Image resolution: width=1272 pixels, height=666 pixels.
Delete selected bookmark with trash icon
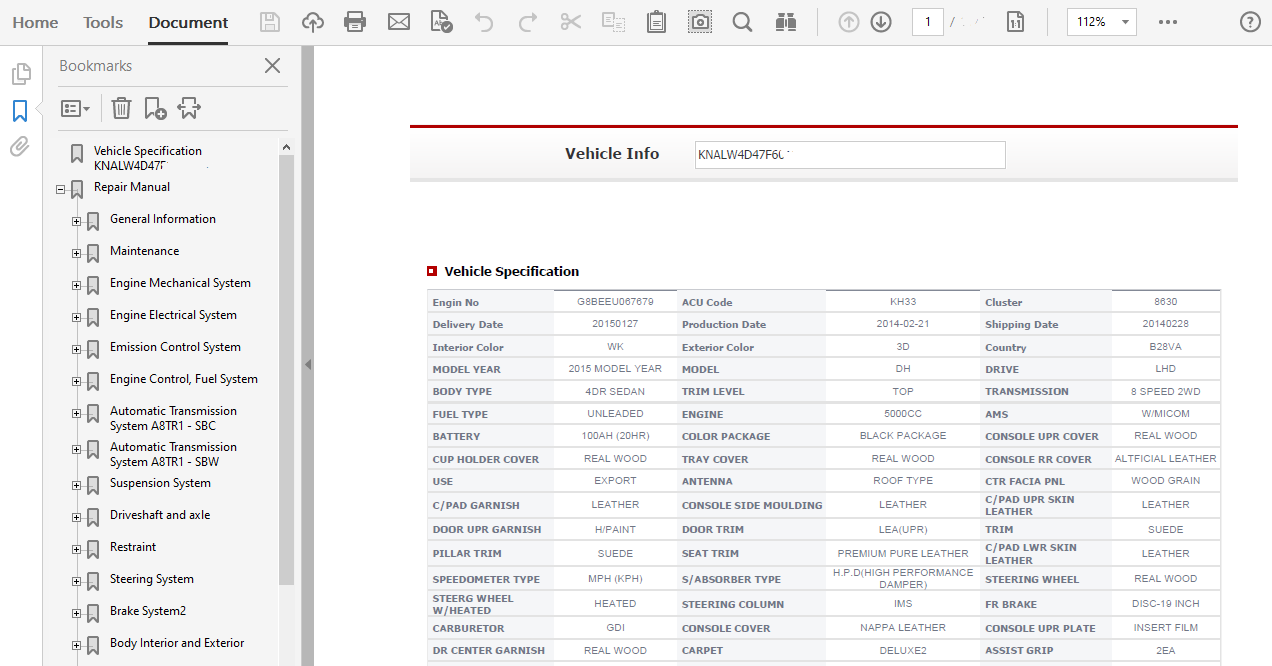pos(121,108)
